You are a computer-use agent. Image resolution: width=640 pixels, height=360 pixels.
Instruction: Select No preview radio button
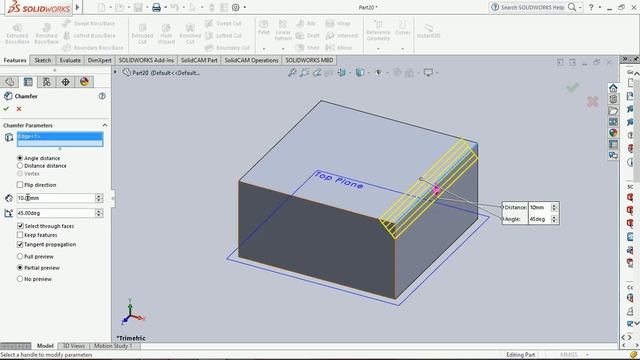coord(20,279)
